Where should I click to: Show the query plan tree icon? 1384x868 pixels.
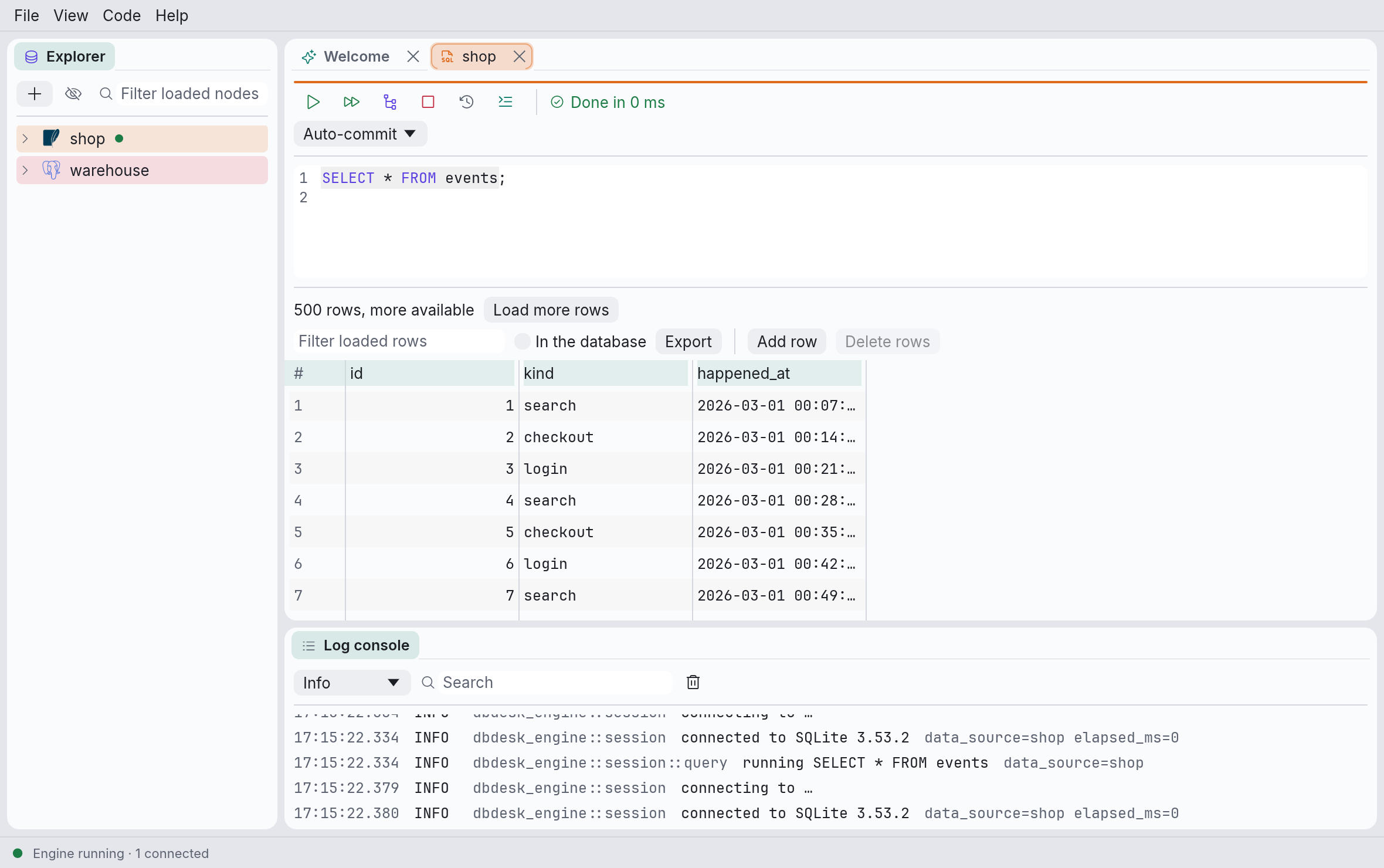[x=390, y=102]
